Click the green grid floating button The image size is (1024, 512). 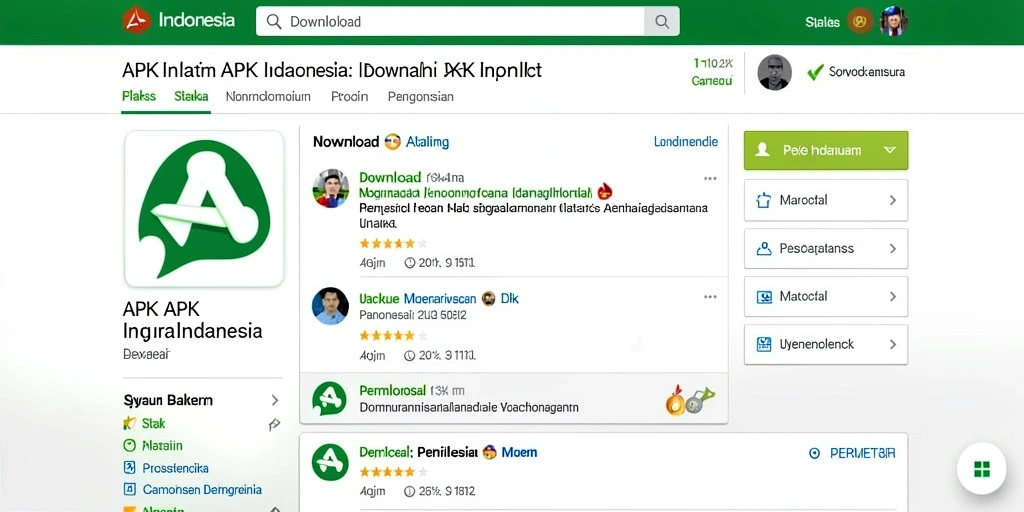982,469
